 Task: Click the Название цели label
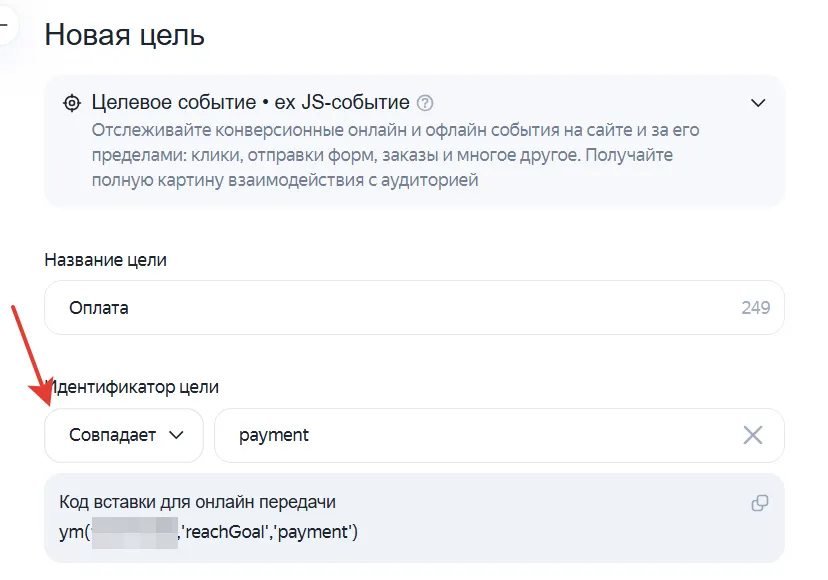tap(106, 260)
